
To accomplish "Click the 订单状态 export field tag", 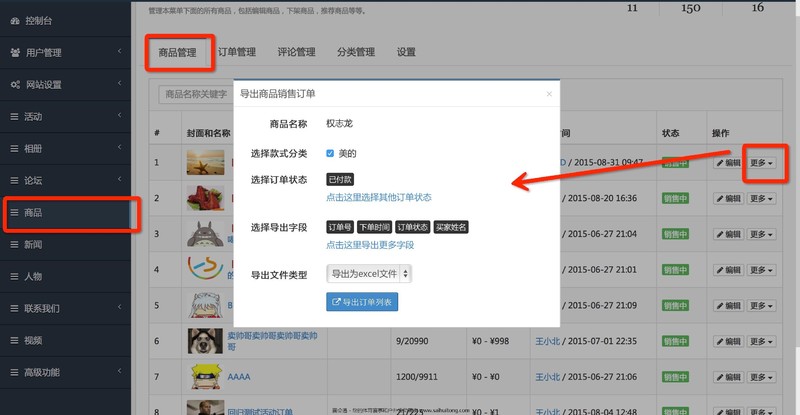I will click(x=413, y=228).
